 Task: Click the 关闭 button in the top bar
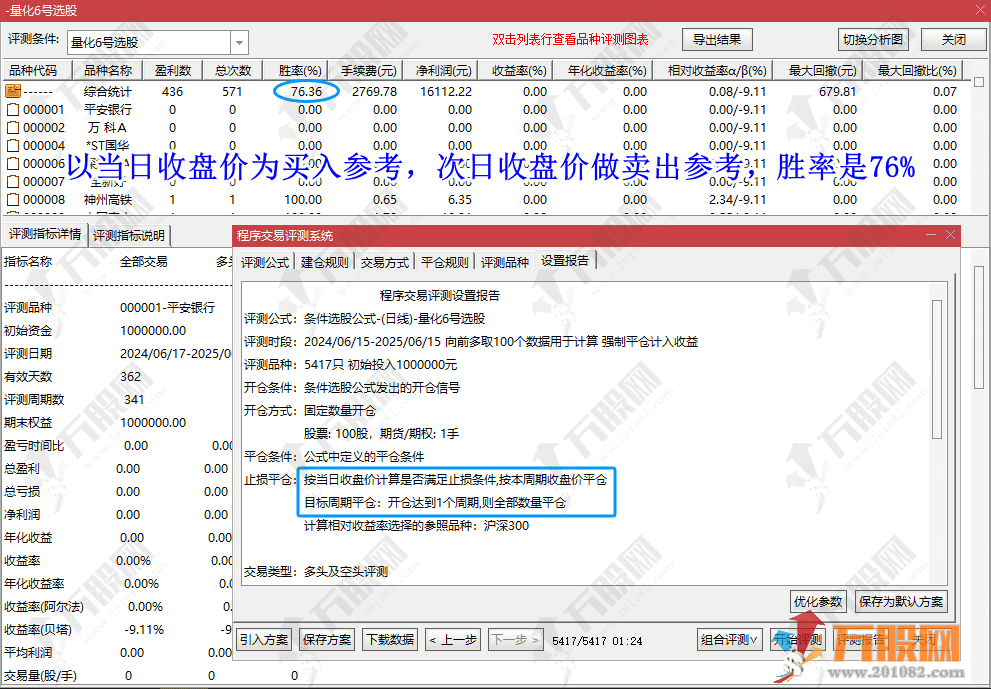pos(953,39)
